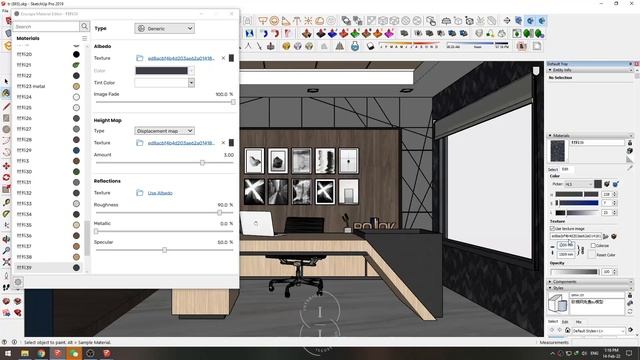Click the Zoom Extents tool
Screen dimensions: 640x360
[x=6, y=262]
